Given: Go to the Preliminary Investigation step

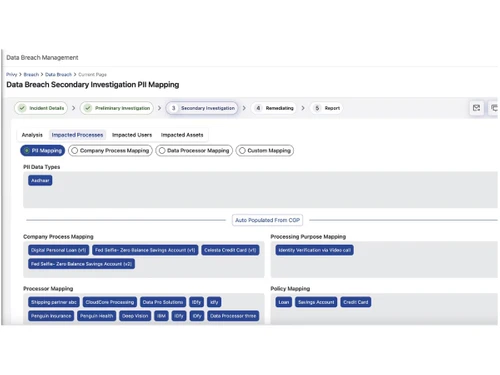Looking at the screenshot, I should (x=117, y=108).
